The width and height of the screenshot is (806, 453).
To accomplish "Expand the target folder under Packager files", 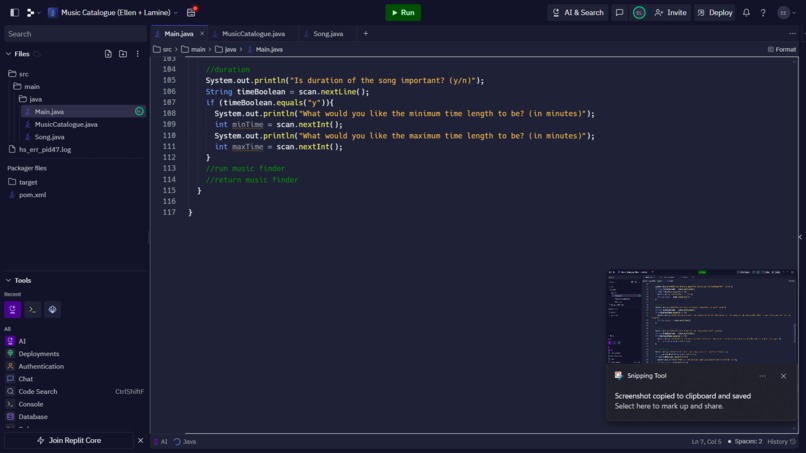I will click(28, 182).
